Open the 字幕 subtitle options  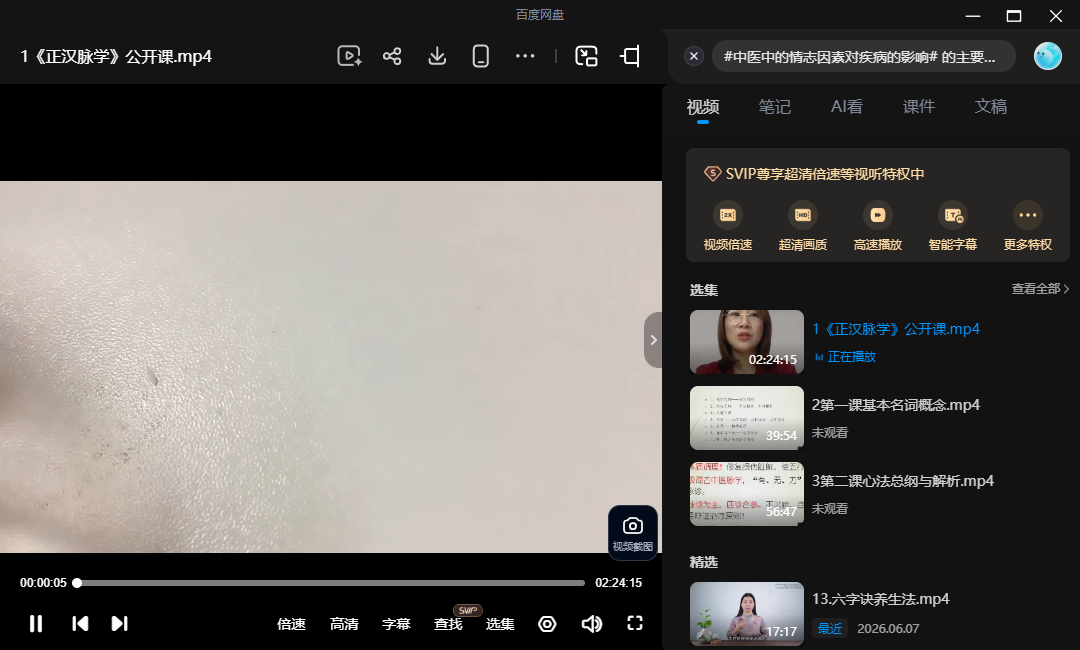396,624
